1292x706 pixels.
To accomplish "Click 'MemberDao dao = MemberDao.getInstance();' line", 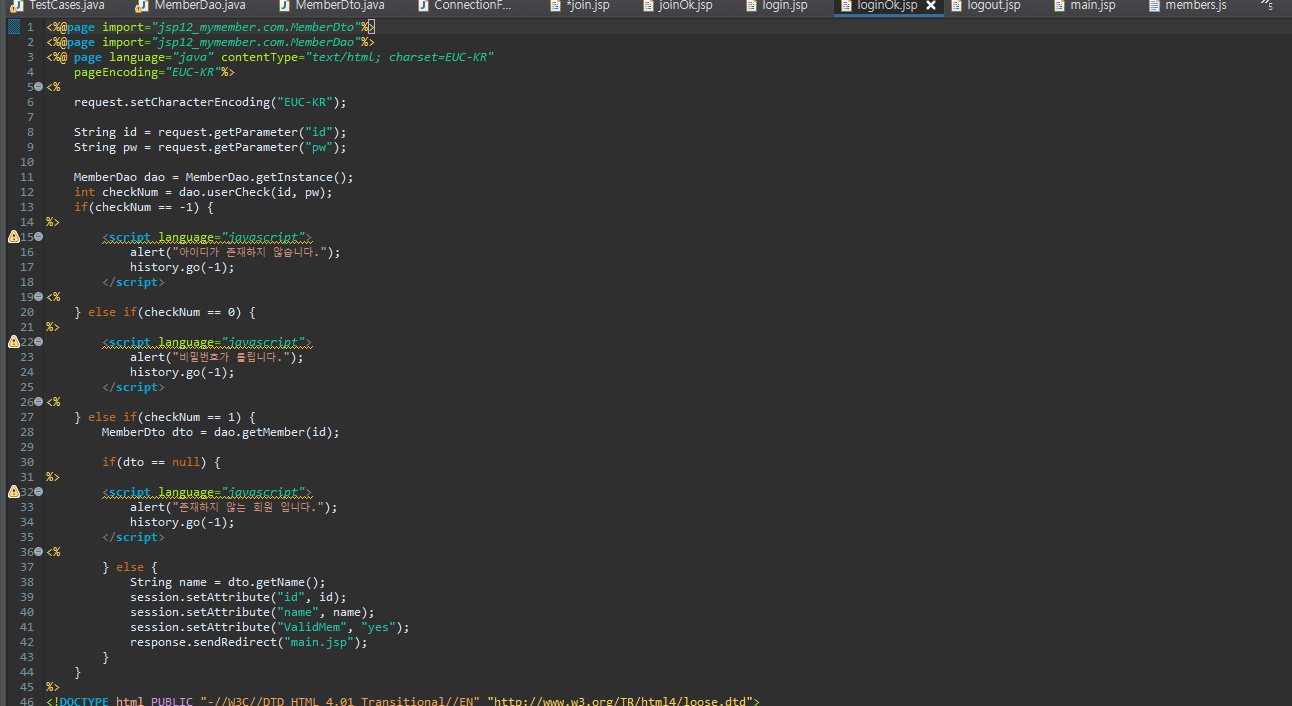I will (x=214, y=177).
